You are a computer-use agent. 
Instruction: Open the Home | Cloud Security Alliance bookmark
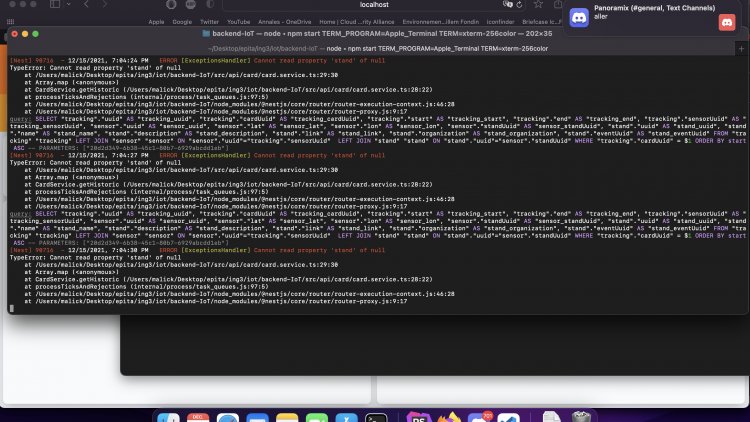(x=357, y=22)
